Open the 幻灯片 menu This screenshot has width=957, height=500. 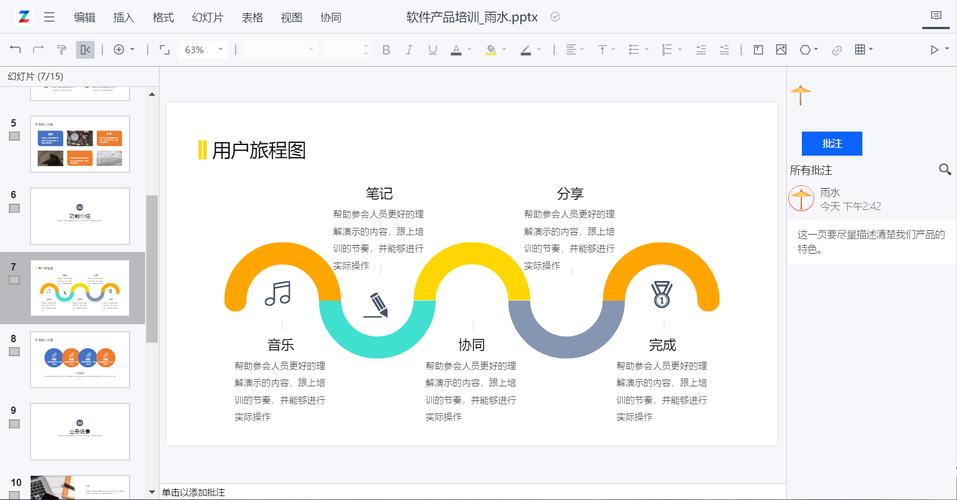click(x=208, y=17)
